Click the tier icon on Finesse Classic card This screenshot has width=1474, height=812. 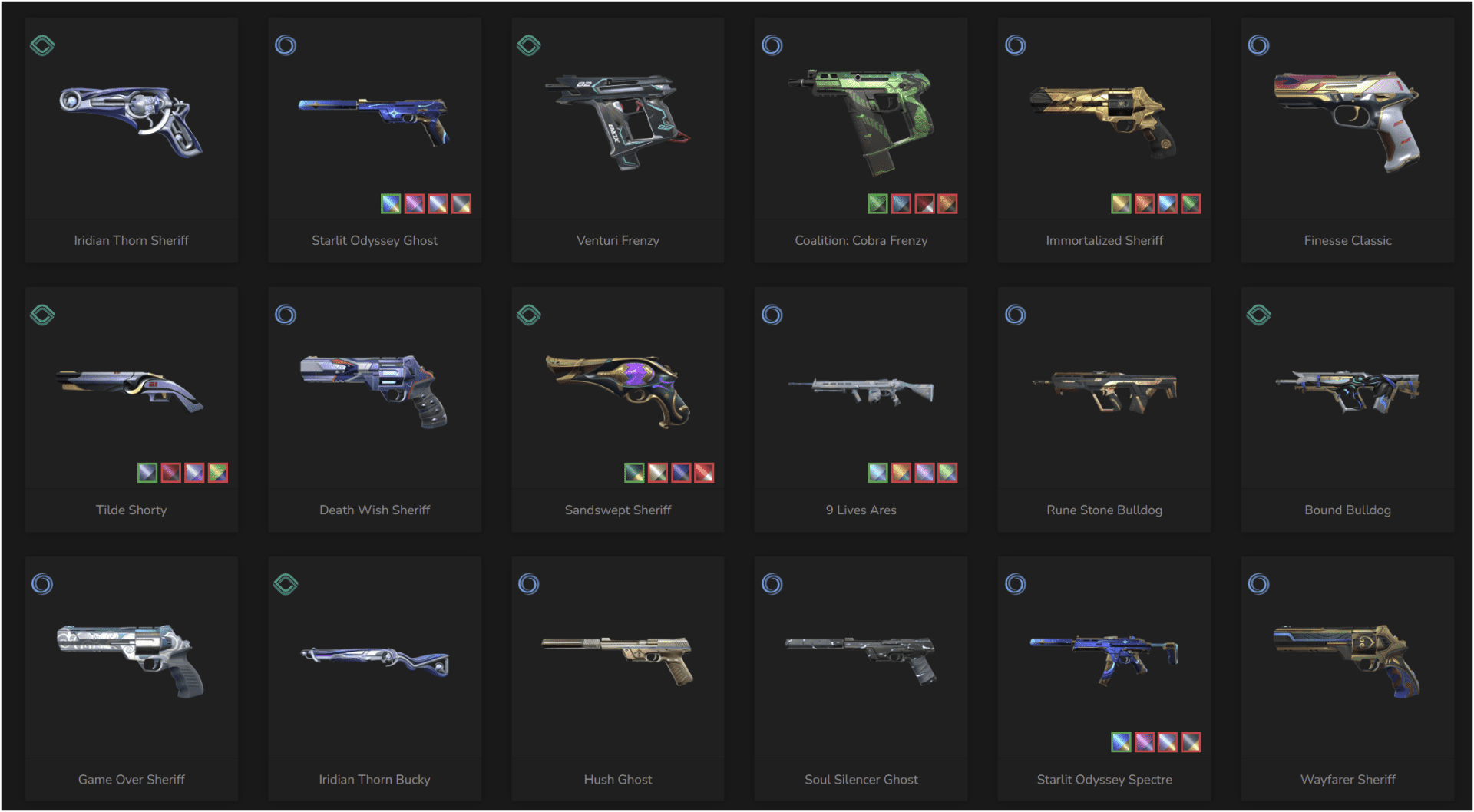pyautogui.click(x=1258, y=45)
